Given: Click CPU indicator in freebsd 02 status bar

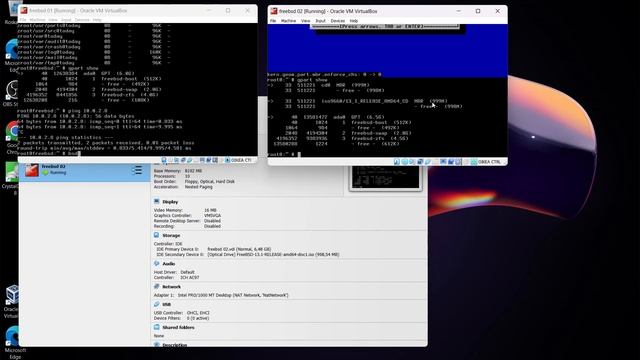Looking at the screenshot, I should coord(458,162).
